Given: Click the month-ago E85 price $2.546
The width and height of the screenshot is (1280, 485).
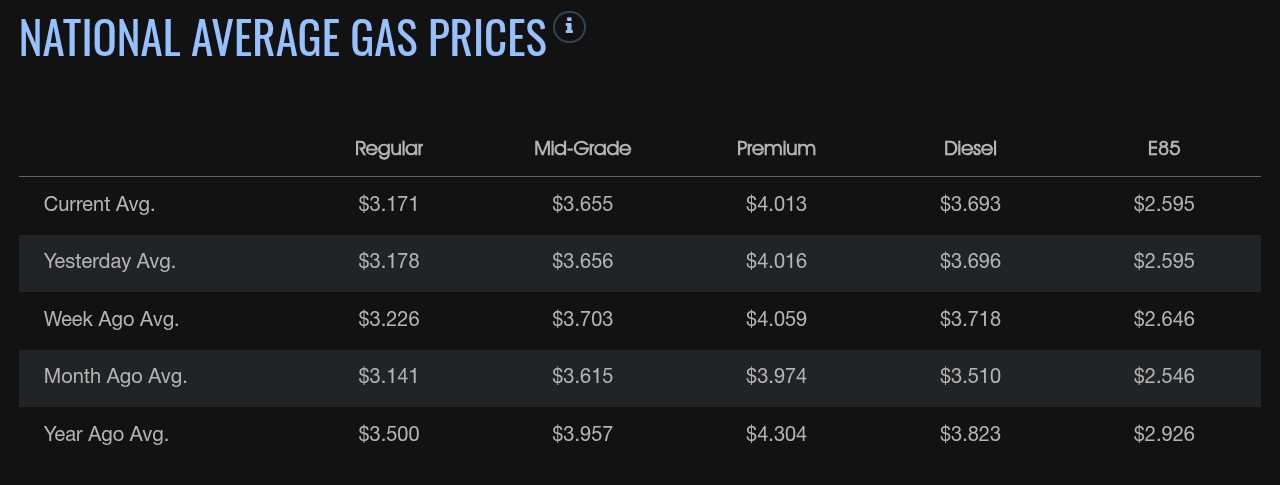Looking at the screenshot, I should [1164, 377].
